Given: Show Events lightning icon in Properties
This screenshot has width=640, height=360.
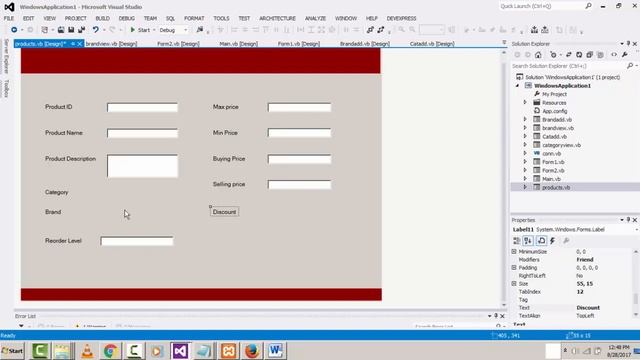Looking at the screenshot, I should coord(553,241).
